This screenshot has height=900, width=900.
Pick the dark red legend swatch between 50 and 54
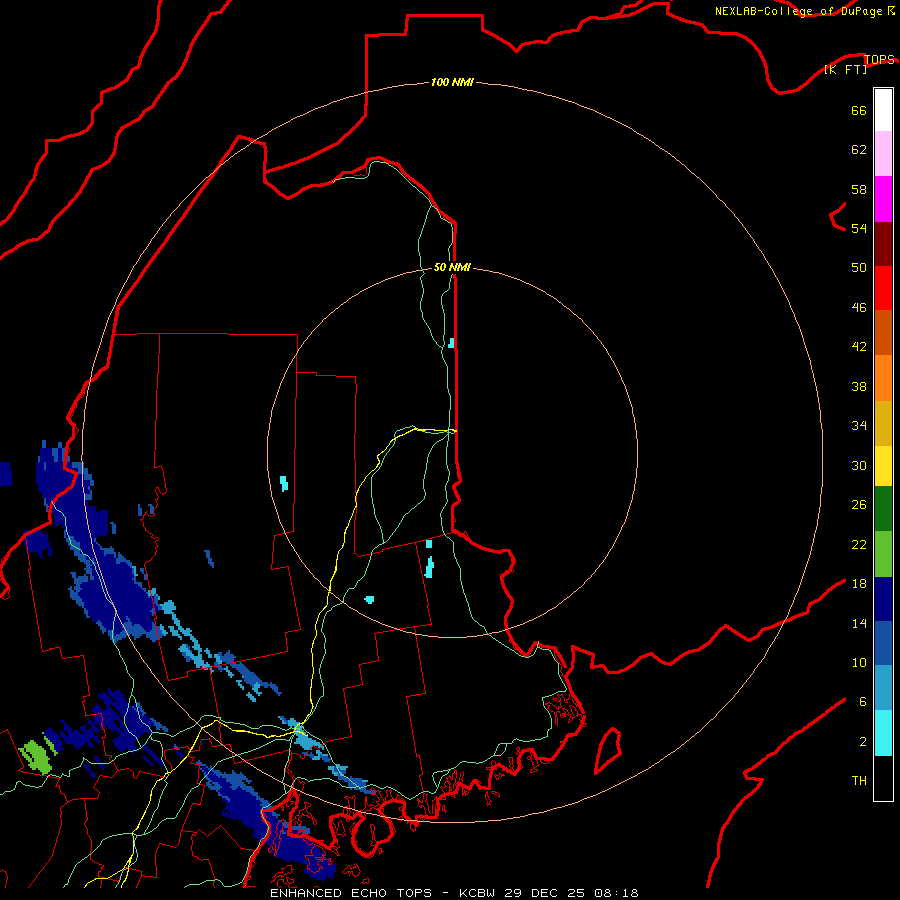883,243
